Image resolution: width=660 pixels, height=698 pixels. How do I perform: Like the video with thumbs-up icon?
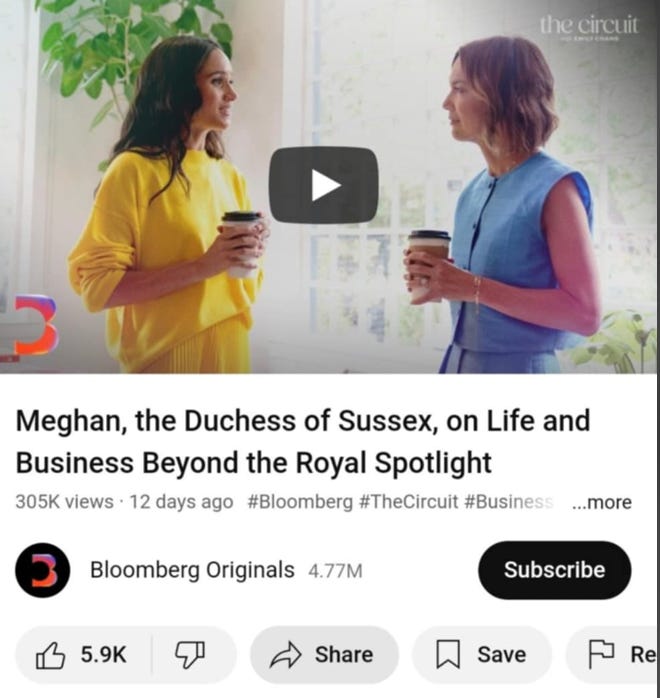coord(50,655)
